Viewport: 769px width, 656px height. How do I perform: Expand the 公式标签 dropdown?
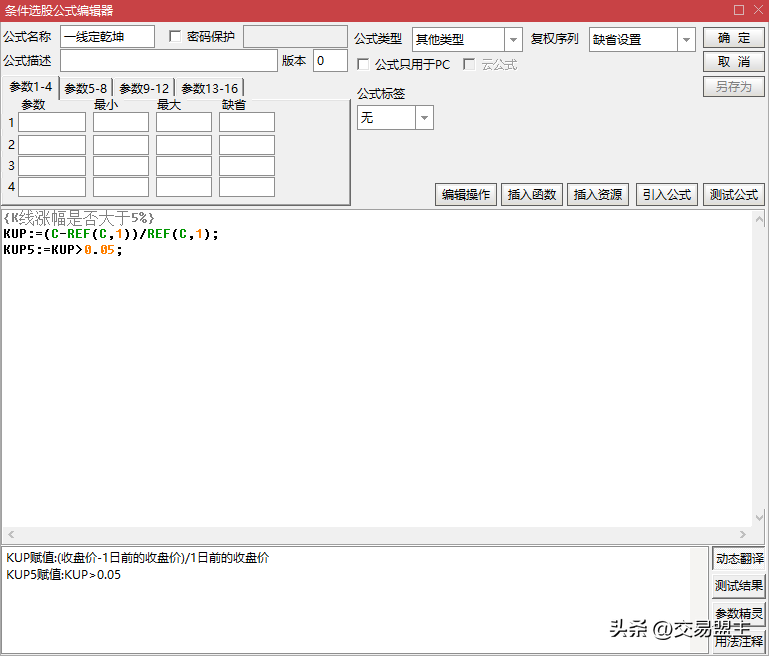tap(424, 118)
